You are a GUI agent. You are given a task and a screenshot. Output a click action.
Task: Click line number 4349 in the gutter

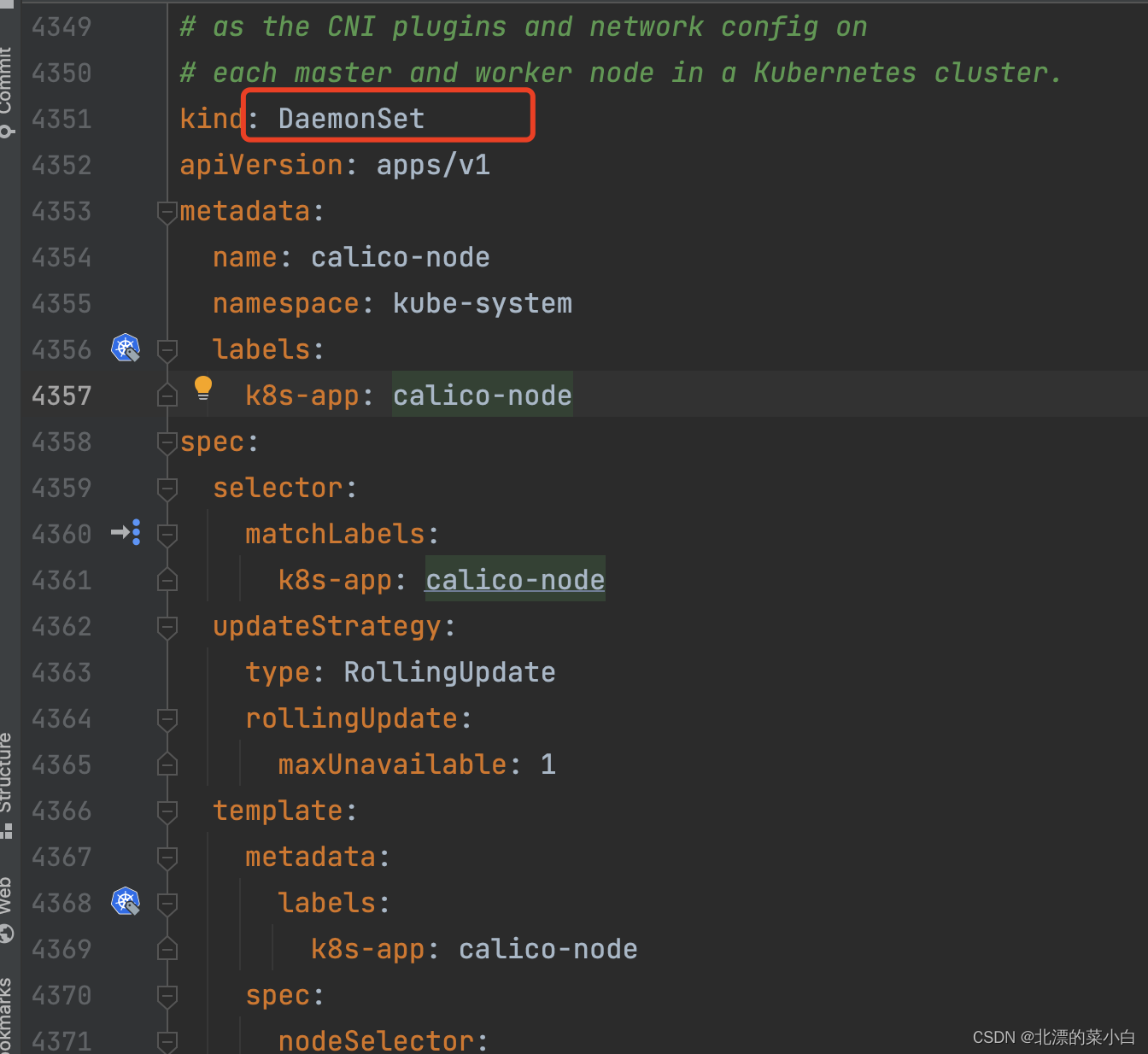61,26
